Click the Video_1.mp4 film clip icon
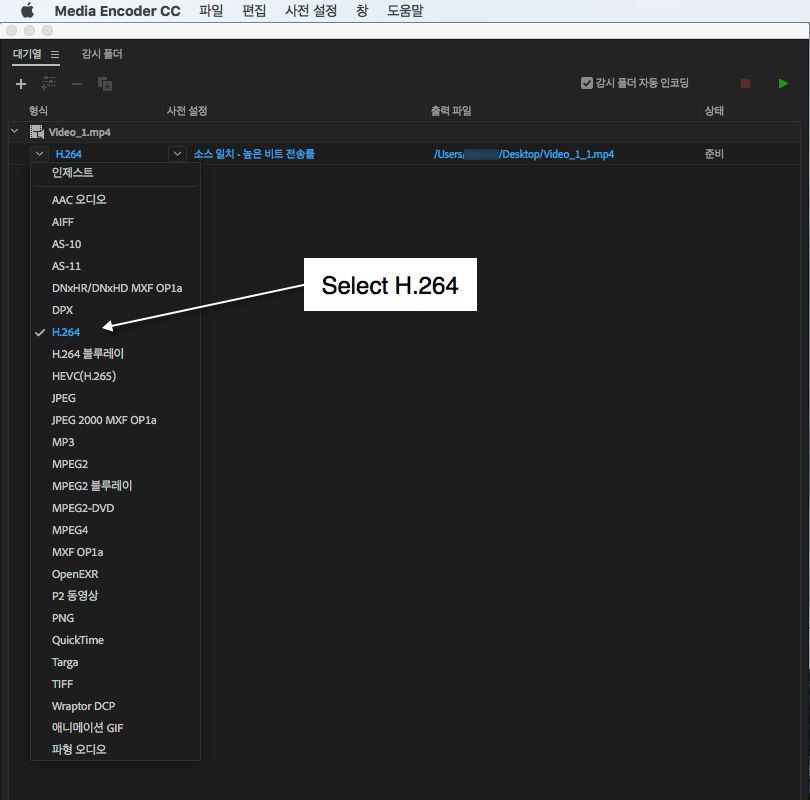 pos(37,132)
